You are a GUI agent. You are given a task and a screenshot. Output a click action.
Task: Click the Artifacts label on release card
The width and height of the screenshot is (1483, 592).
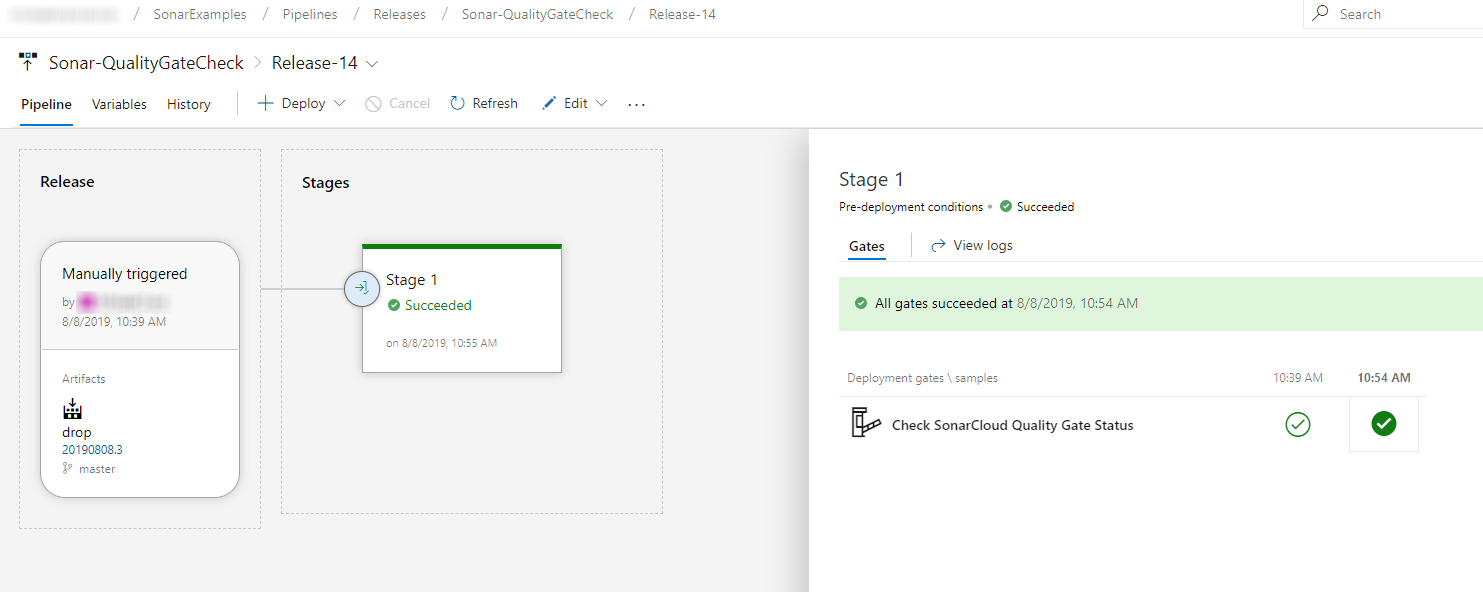[x=84, y=379]
